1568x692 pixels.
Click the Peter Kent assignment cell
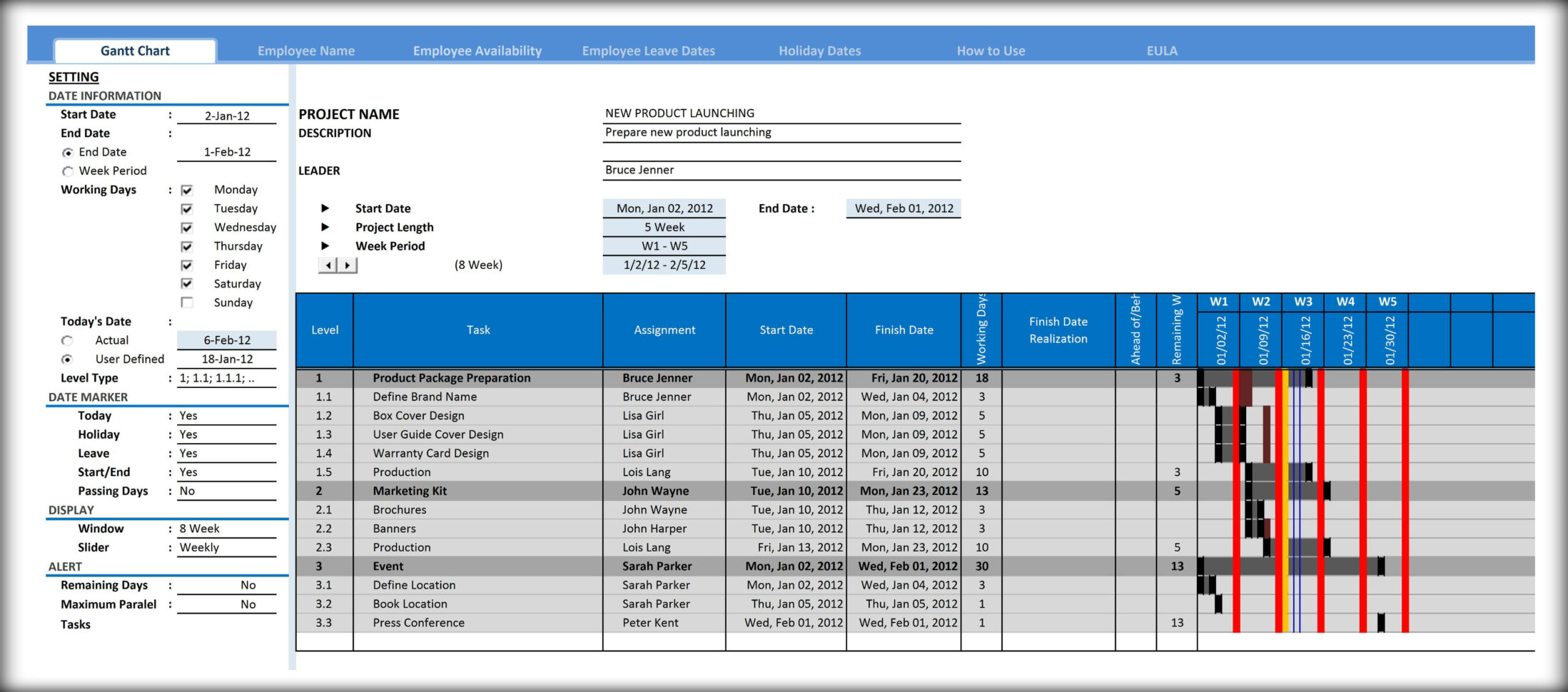click(664, 623)
